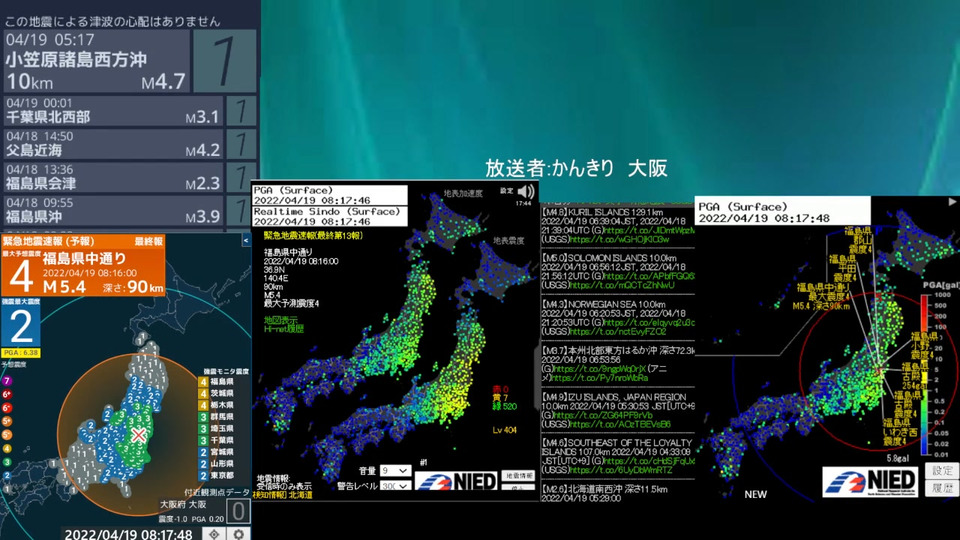The width and height of the screenshot is (960, 540).
Task: Open the 警告レベル warning level dropdown
Action: [x=395, y=486]
